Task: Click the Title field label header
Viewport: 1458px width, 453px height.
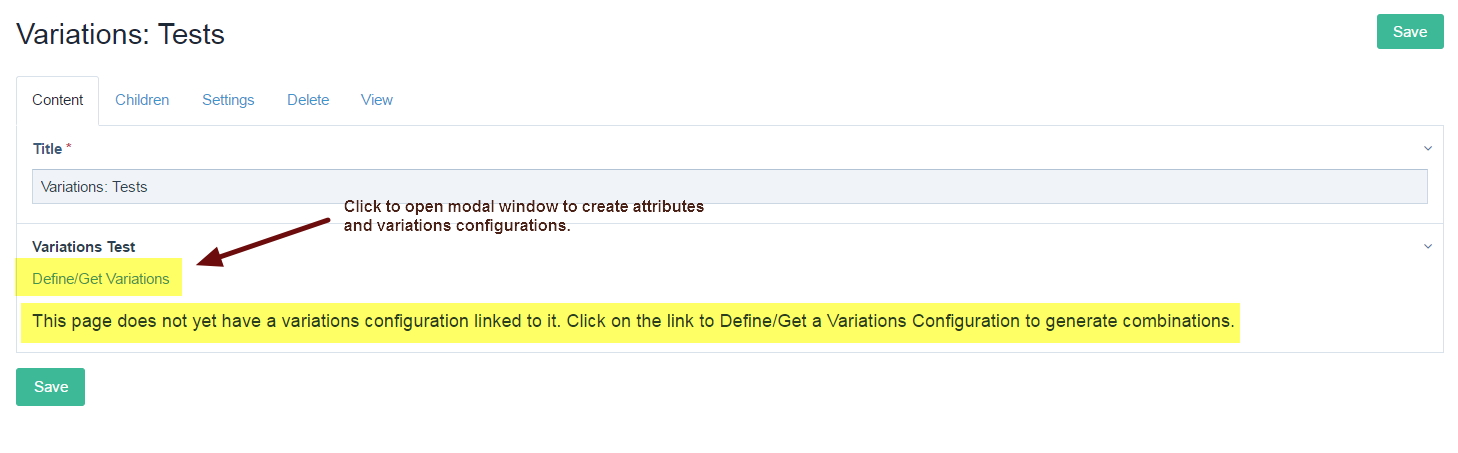Action: pyautogui.click(x=47, y=148)
